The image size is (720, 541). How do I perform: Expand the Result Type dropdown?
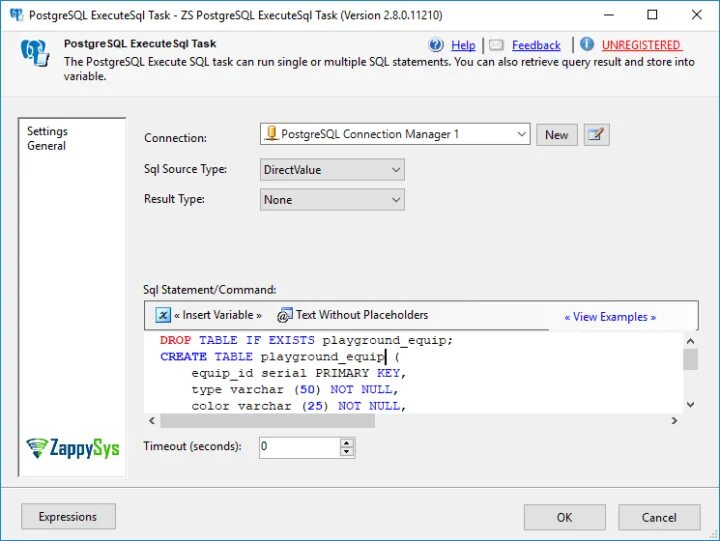click(332, 200)
